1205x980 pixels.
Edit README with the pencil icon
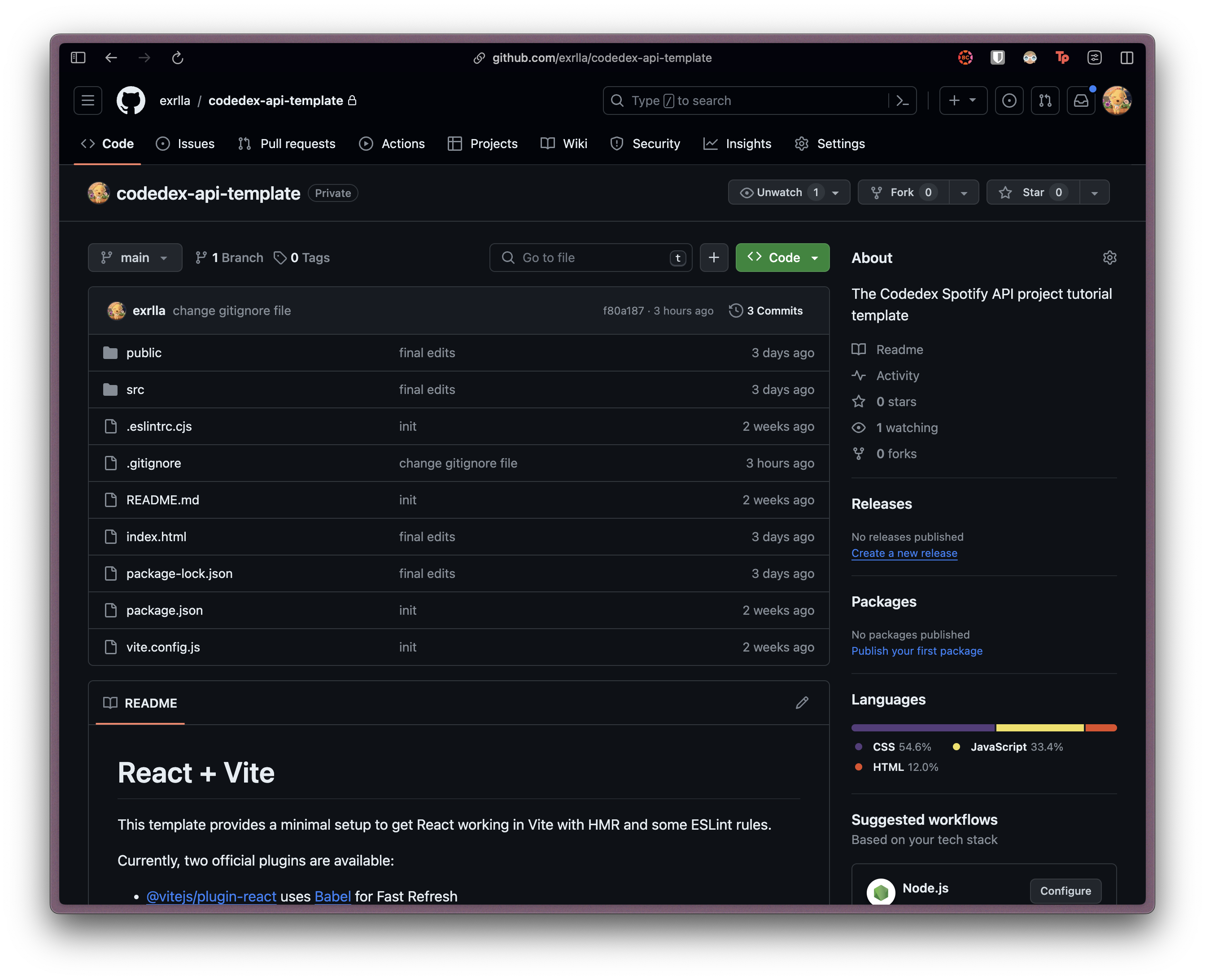point(801,703)
